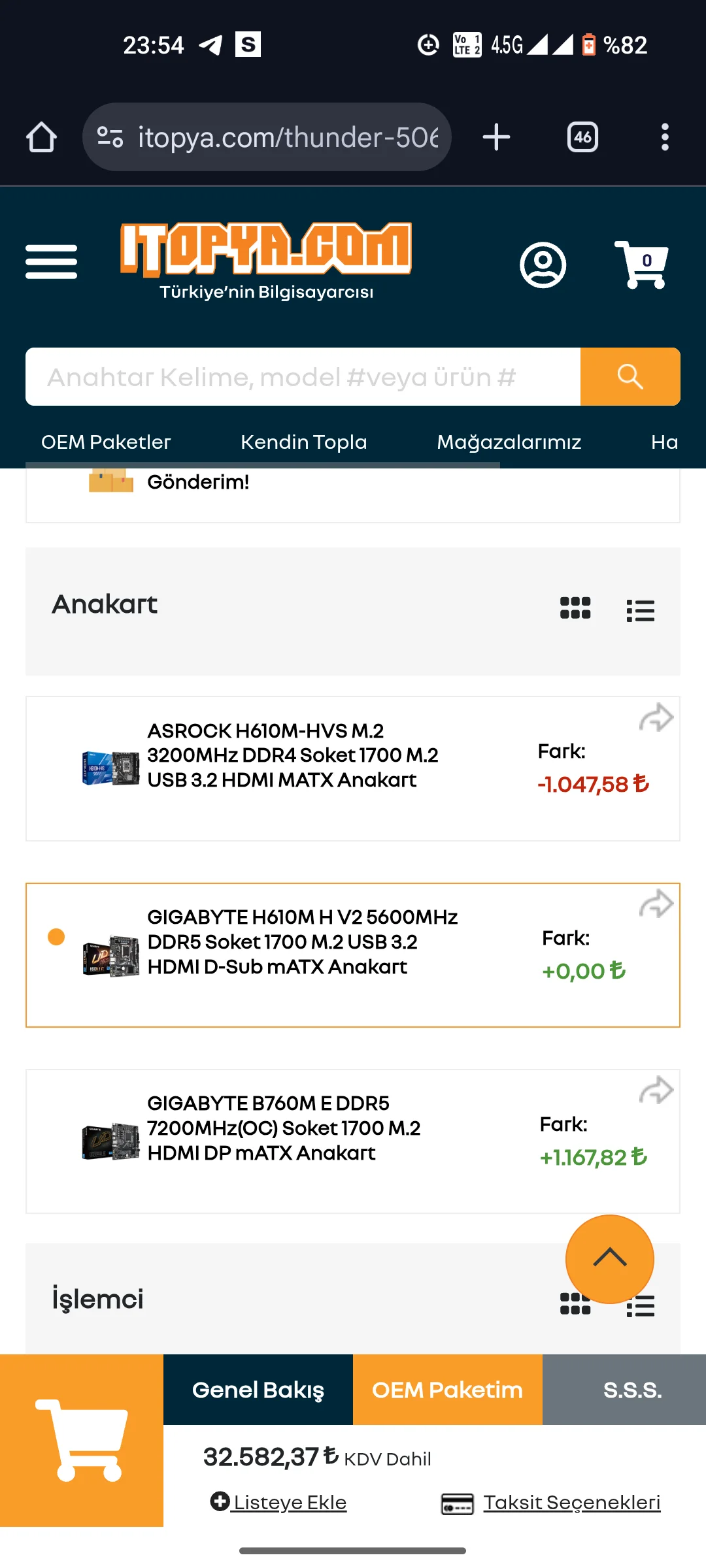Share the GIGABYTE B760M E motherboard

pos(656,1090)
